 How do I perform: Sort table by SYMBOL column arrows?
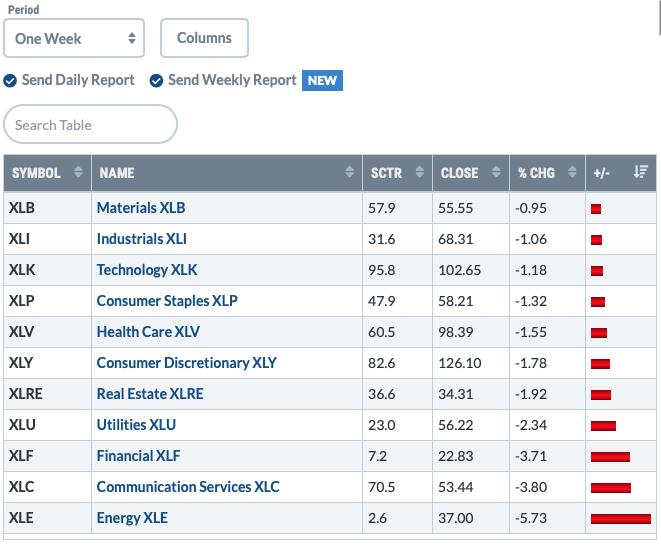click(x=78, y=172)
